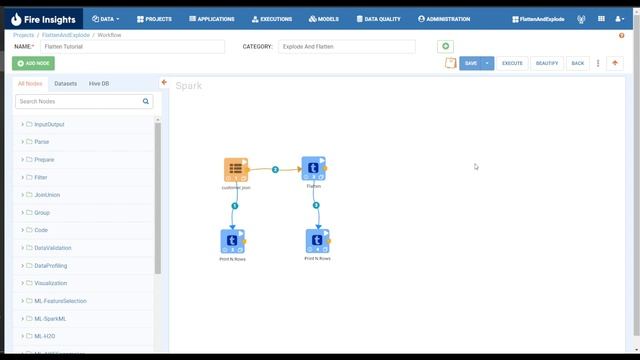Click the BEAUTIFY button
This screenshot has width=640, height=360.
tap(547, 63)
